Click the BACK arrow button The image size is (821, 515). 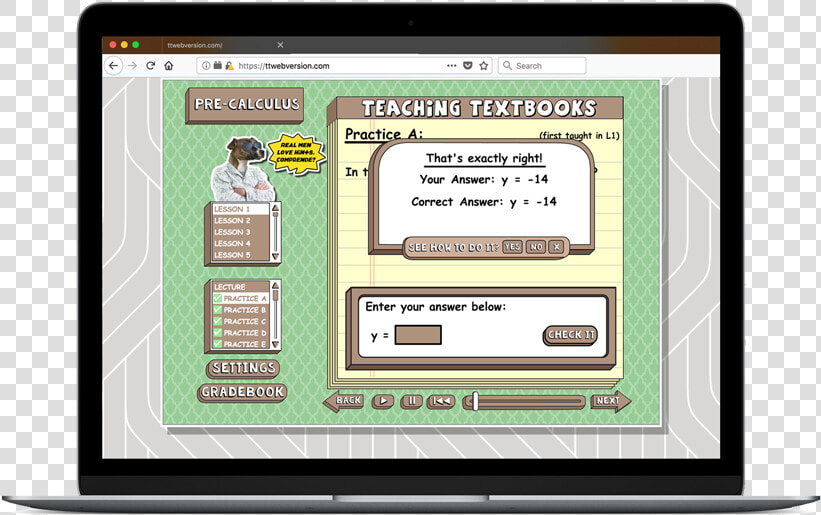pyautogui.click(x=344, y=401)
